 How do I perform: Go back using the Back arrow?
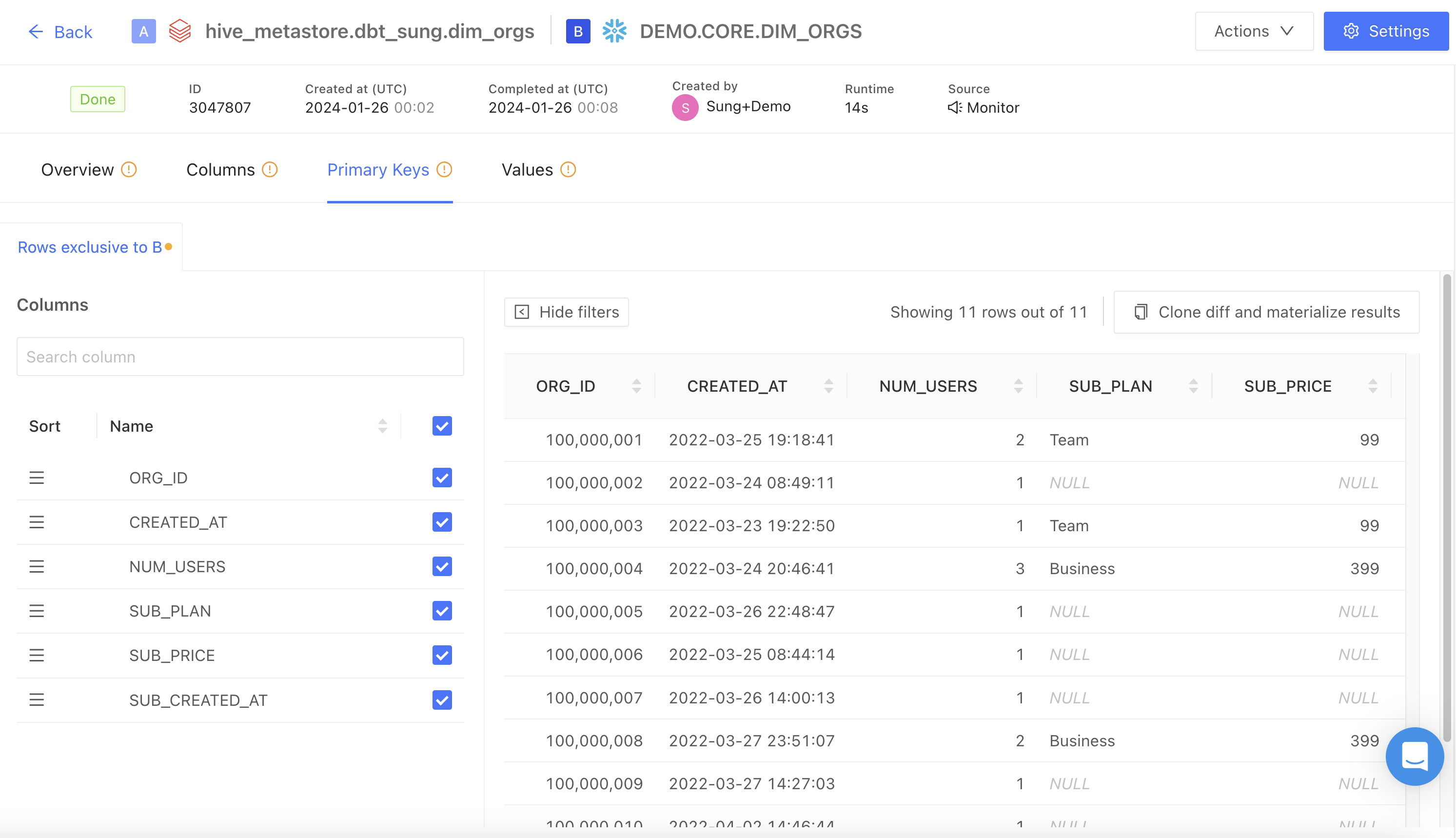click(60, 32)
